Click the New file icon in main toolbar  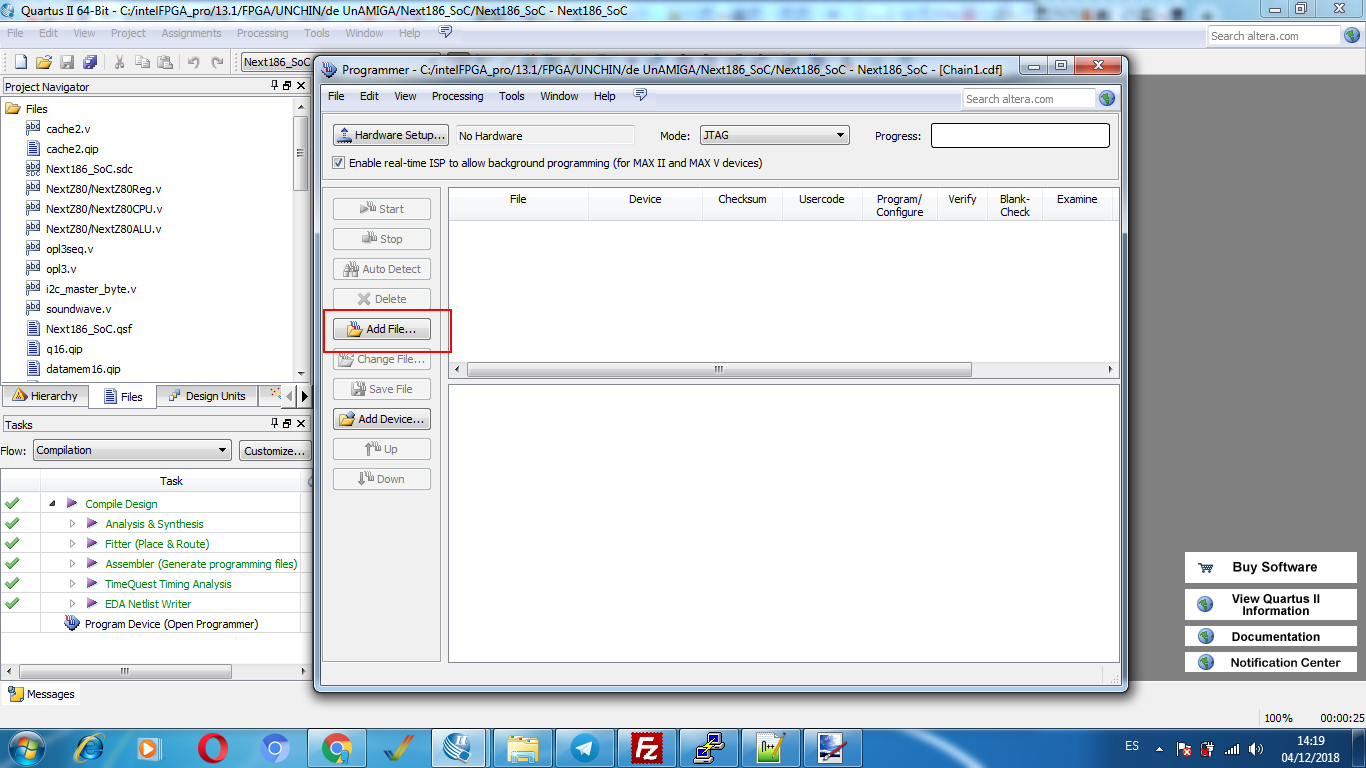20,62
